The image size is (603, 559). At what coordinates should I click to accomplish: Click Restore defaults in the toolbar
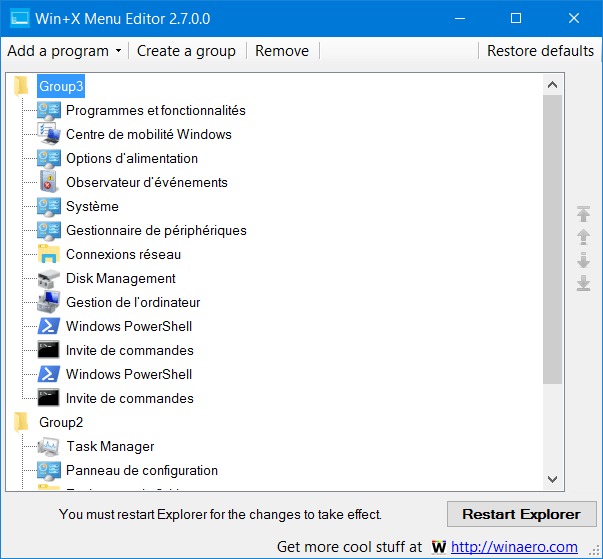[x=540, y=51]
